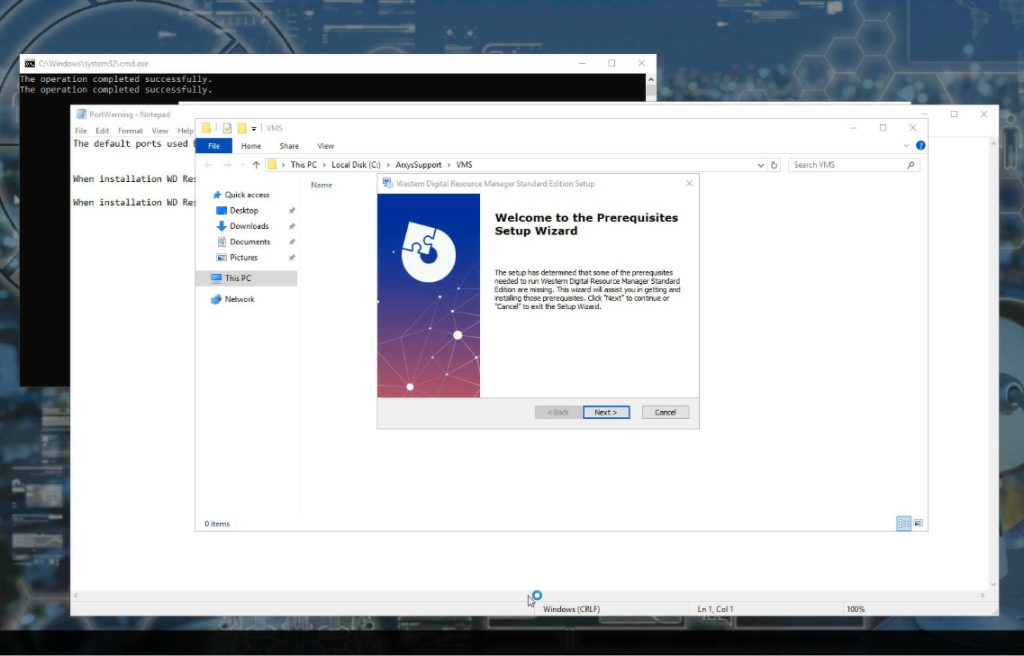Click the 0 items status text
The width and height of the screenshot is (1024, 656).
coord(217,524)
